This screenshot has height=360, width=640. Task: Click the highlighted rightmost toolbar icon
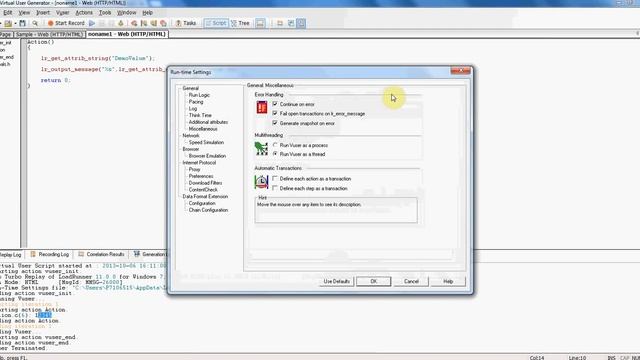click(301, 23)
